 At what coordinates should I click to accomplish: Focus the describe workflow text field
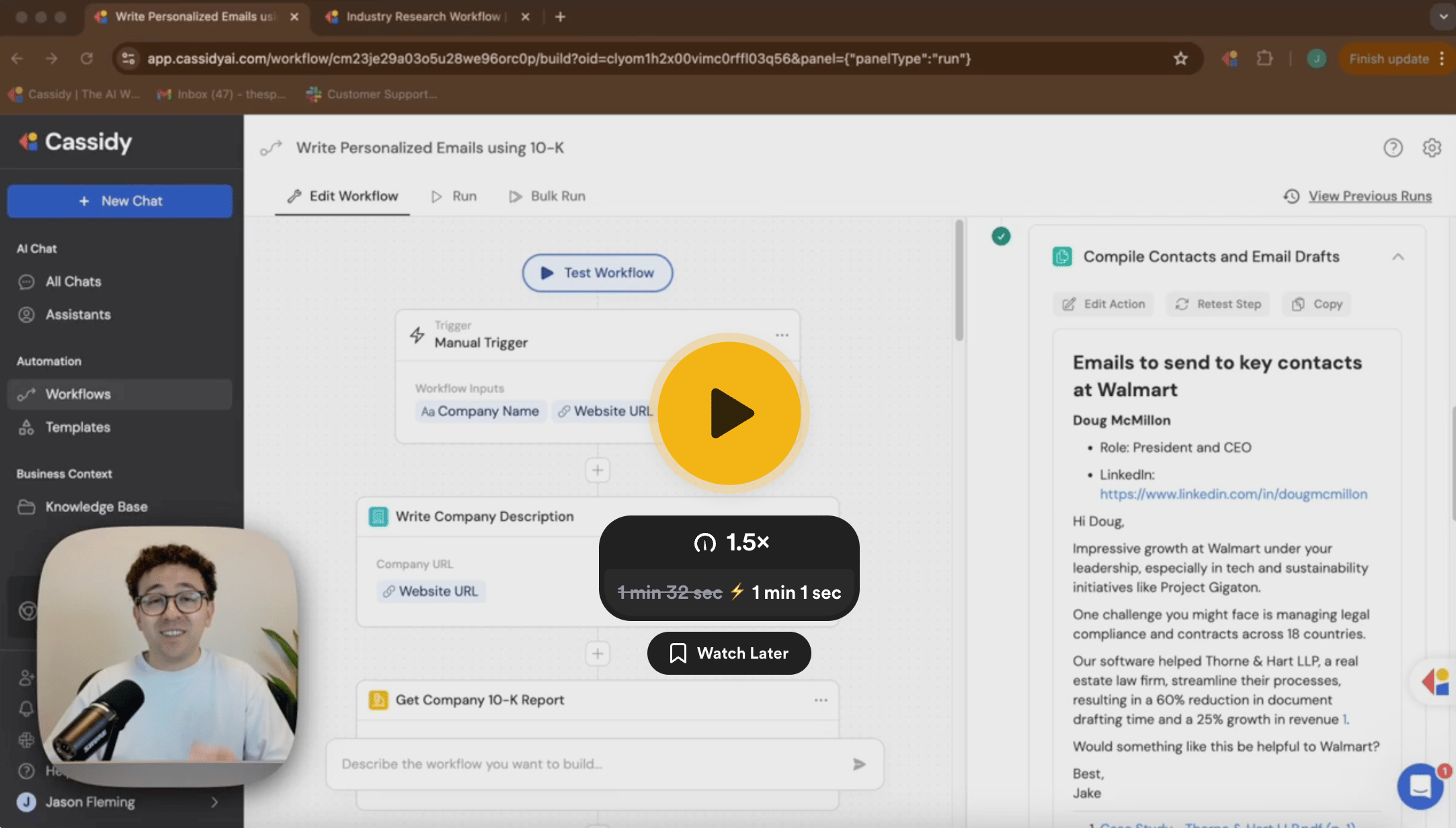point(590,764)
